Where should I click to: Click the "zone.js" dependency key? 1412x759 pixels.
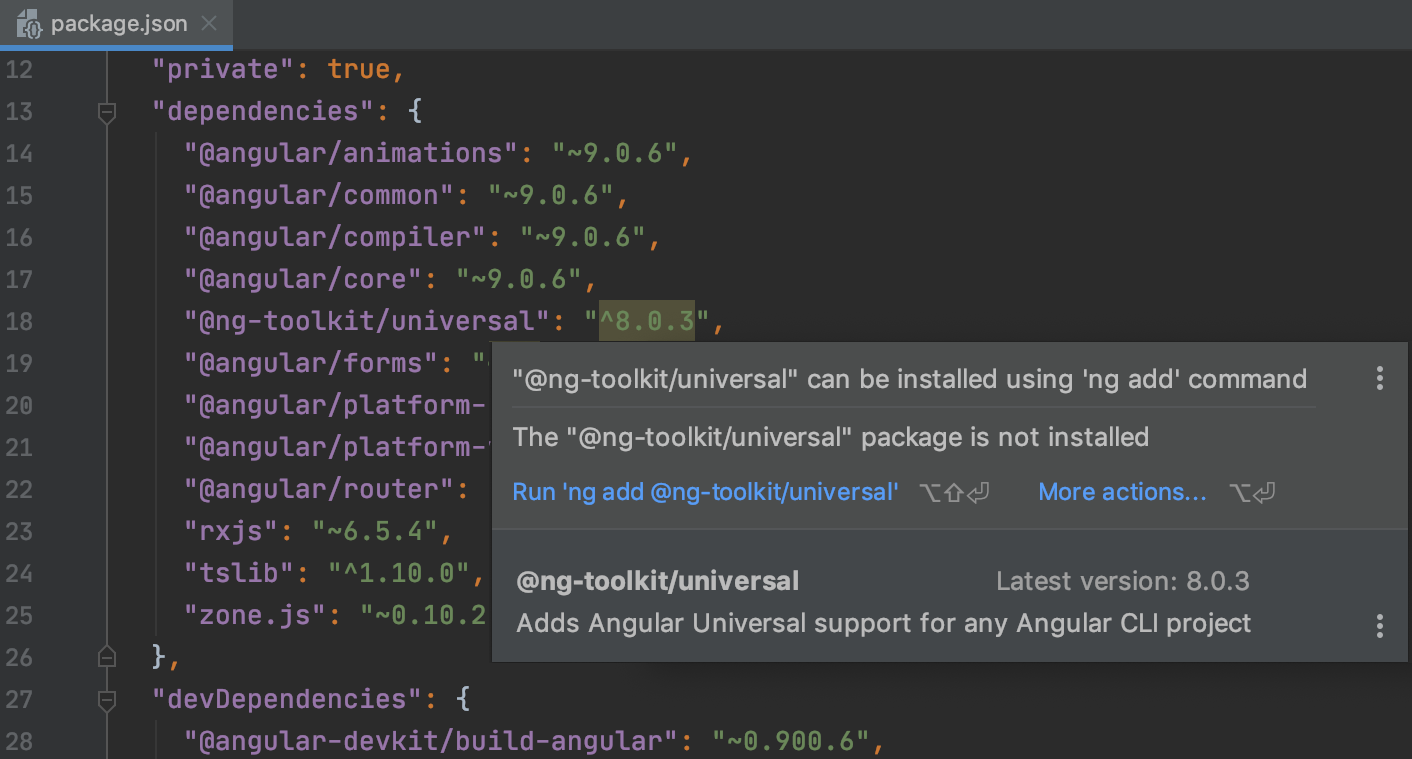[x=255, y=615]
